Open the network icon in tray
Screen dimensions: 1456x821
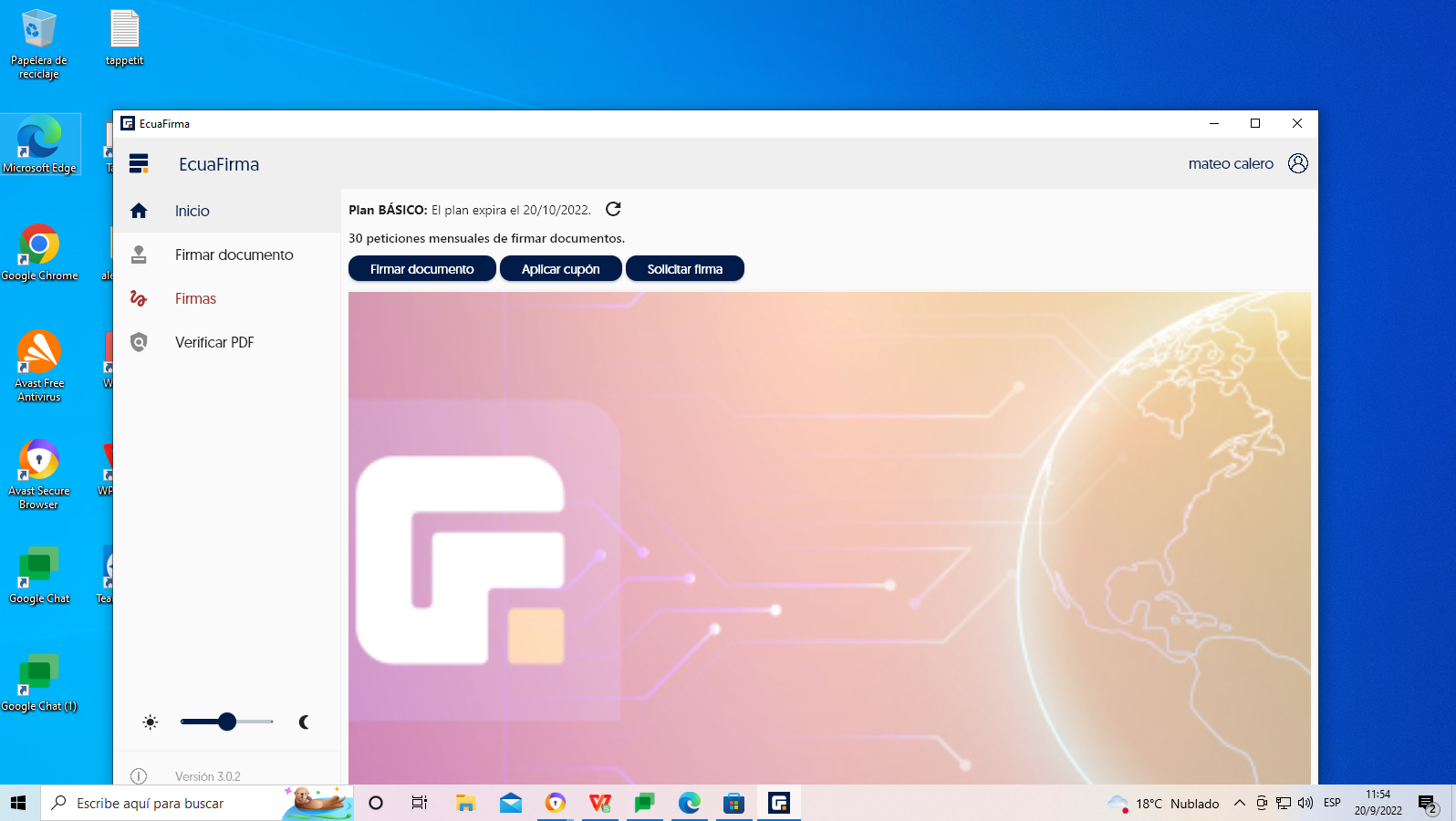click(1284, 803)
